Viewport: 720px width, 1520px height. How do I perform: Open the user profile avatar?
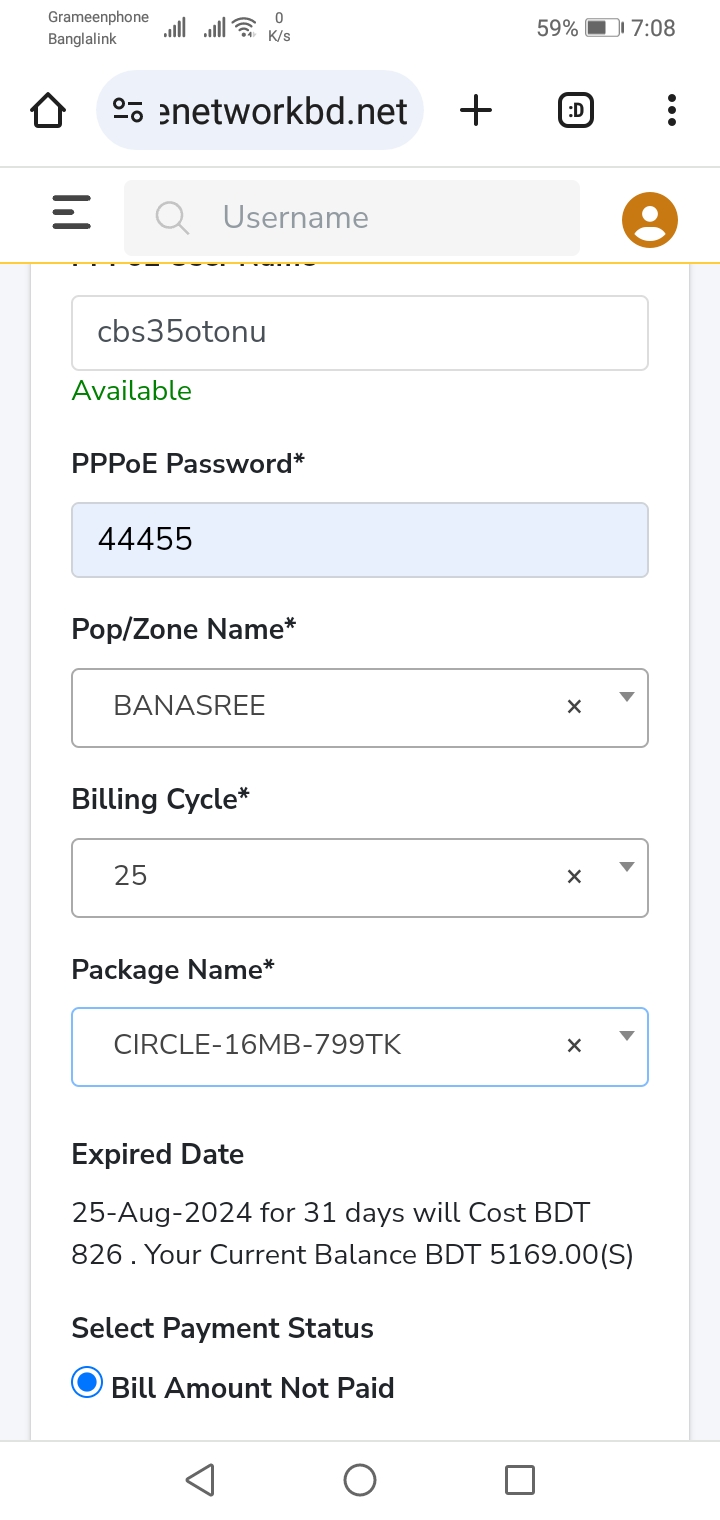coord(650,219)
